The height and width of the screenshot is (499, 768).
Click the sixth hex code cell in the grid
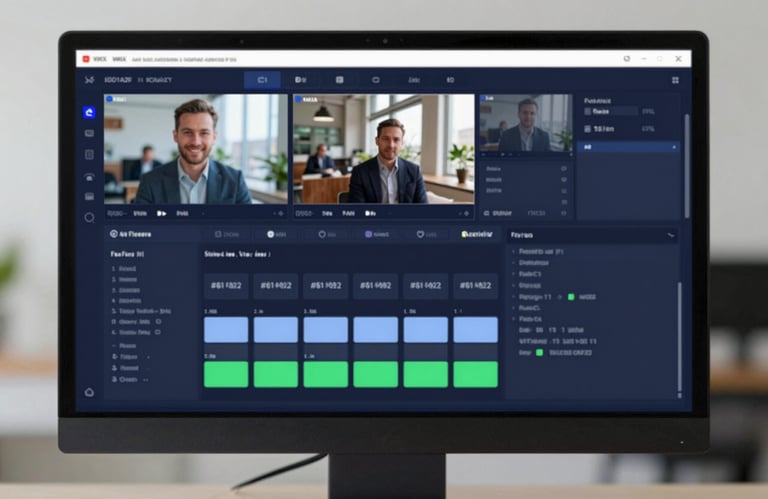point(476,285)
